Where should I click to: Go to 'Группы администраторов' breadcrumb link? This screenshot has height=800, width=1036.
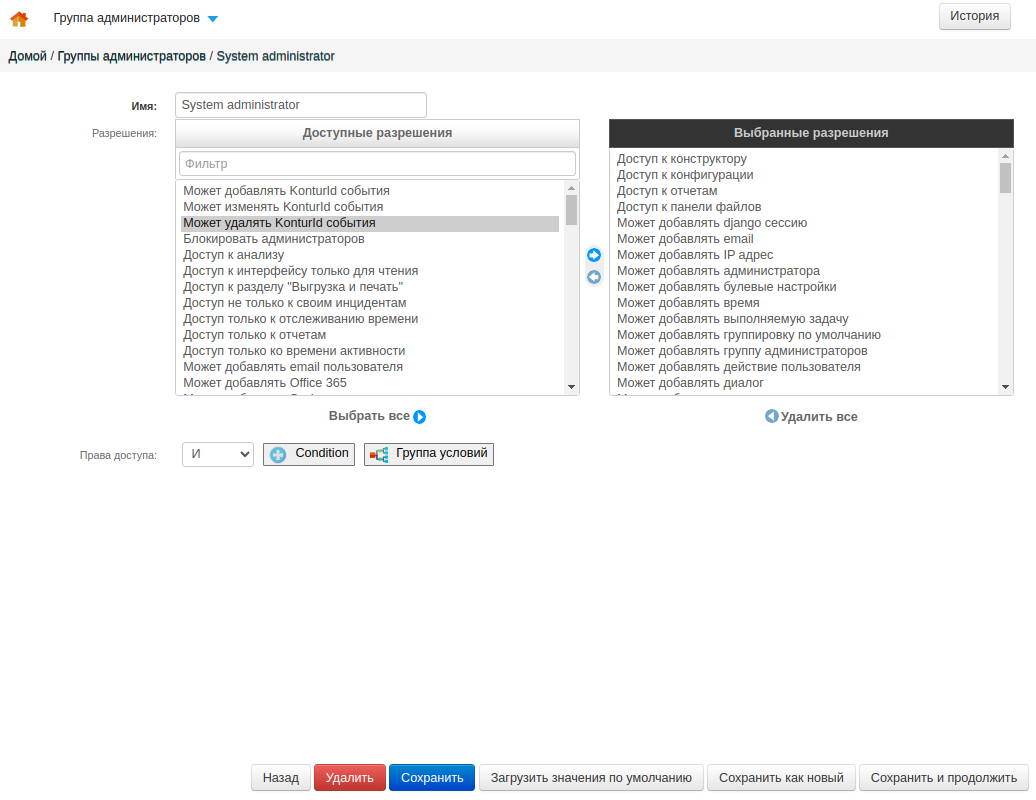[132, 56]
